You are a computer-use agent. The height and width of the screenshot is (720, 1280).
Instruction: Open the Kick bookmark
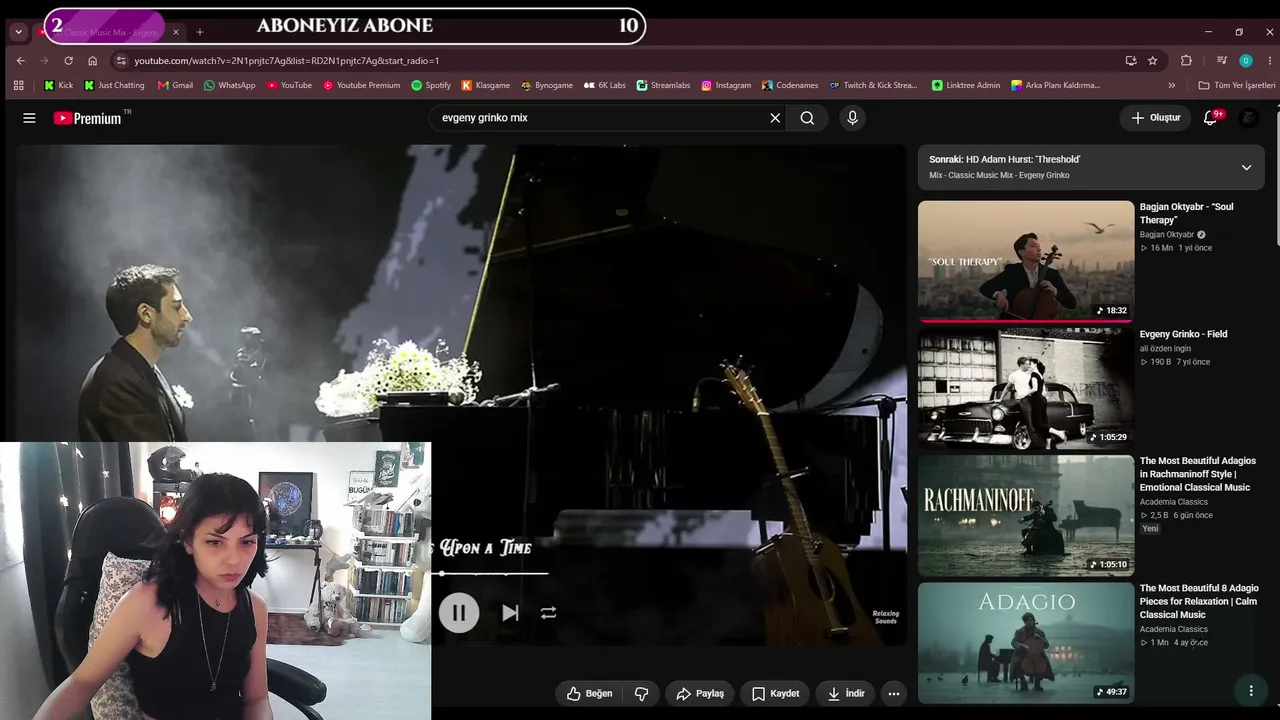click(x=59, y=85)
